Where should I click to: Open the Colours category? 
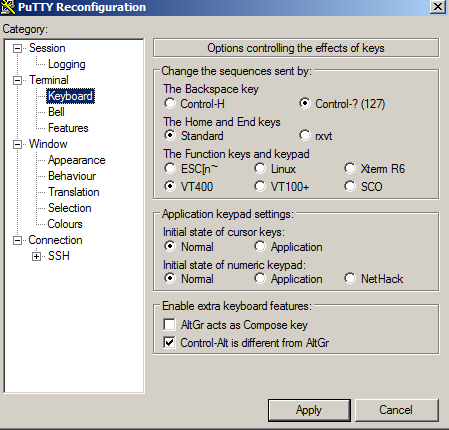(x=65, y=224)
